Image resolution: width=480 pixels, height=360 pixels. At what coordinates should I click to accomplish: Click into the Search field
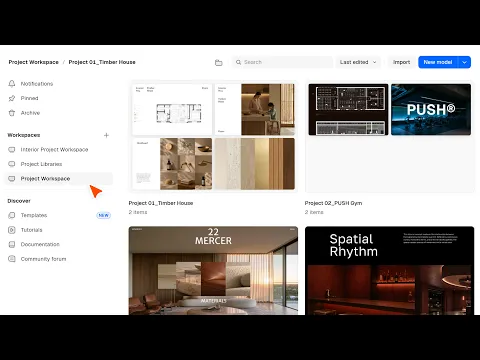click(282, 62)
